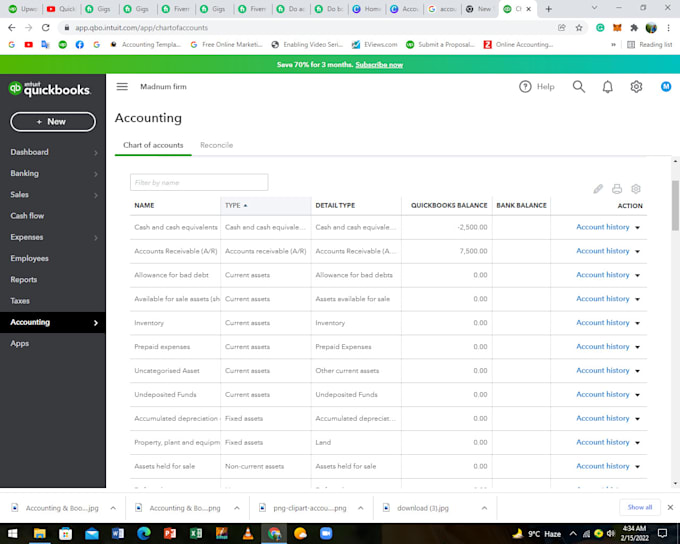Image resolution: width=680 pixels, height=544 pixels.
Task: Bookmark this page with star icon
Action: (x=579, y=28)
